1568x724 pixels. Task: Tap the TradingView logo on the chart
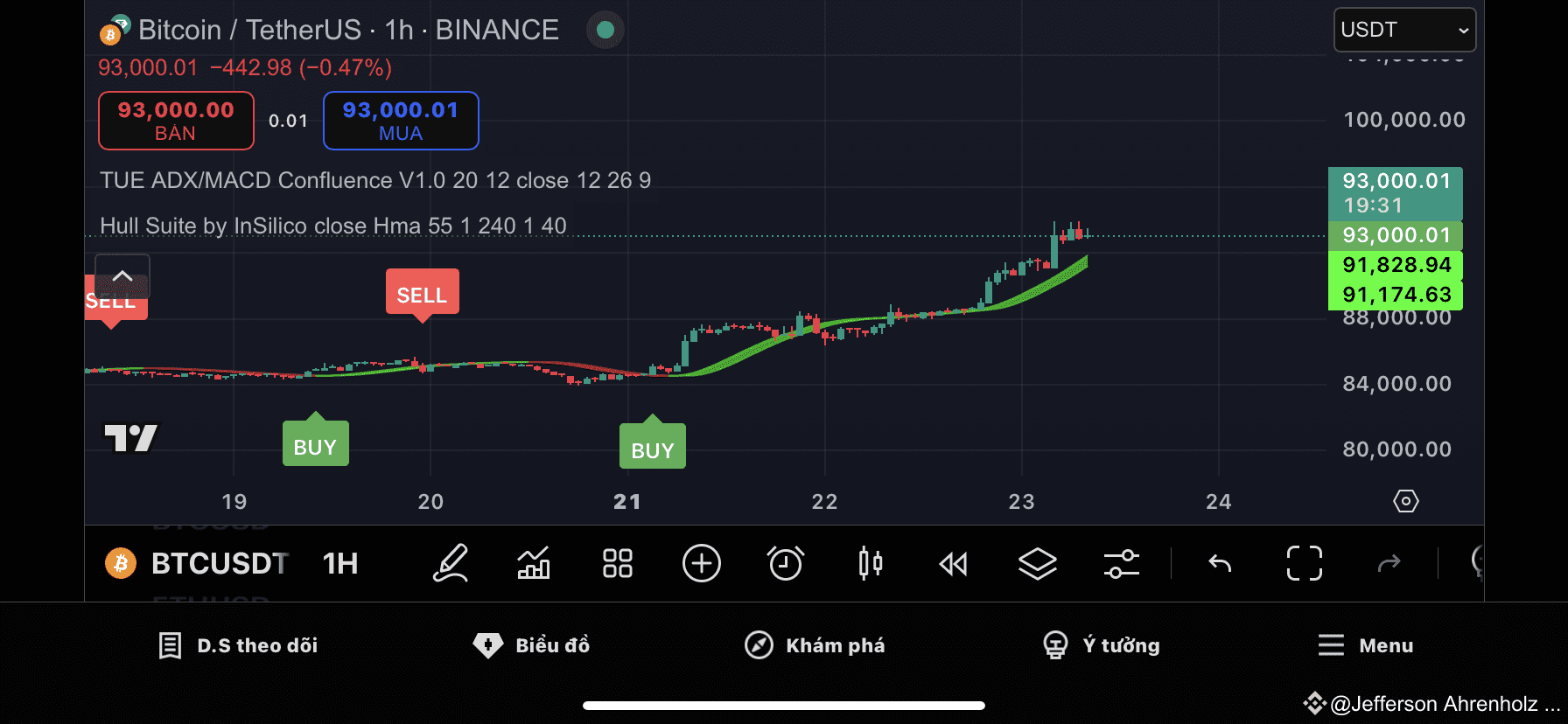(x=131, y=438)
